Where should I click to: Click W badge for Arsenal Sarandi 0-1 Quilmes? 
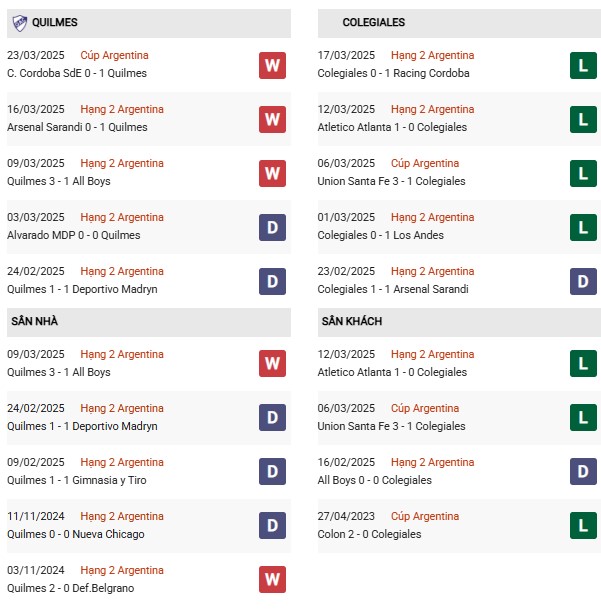tap(272, 119)
